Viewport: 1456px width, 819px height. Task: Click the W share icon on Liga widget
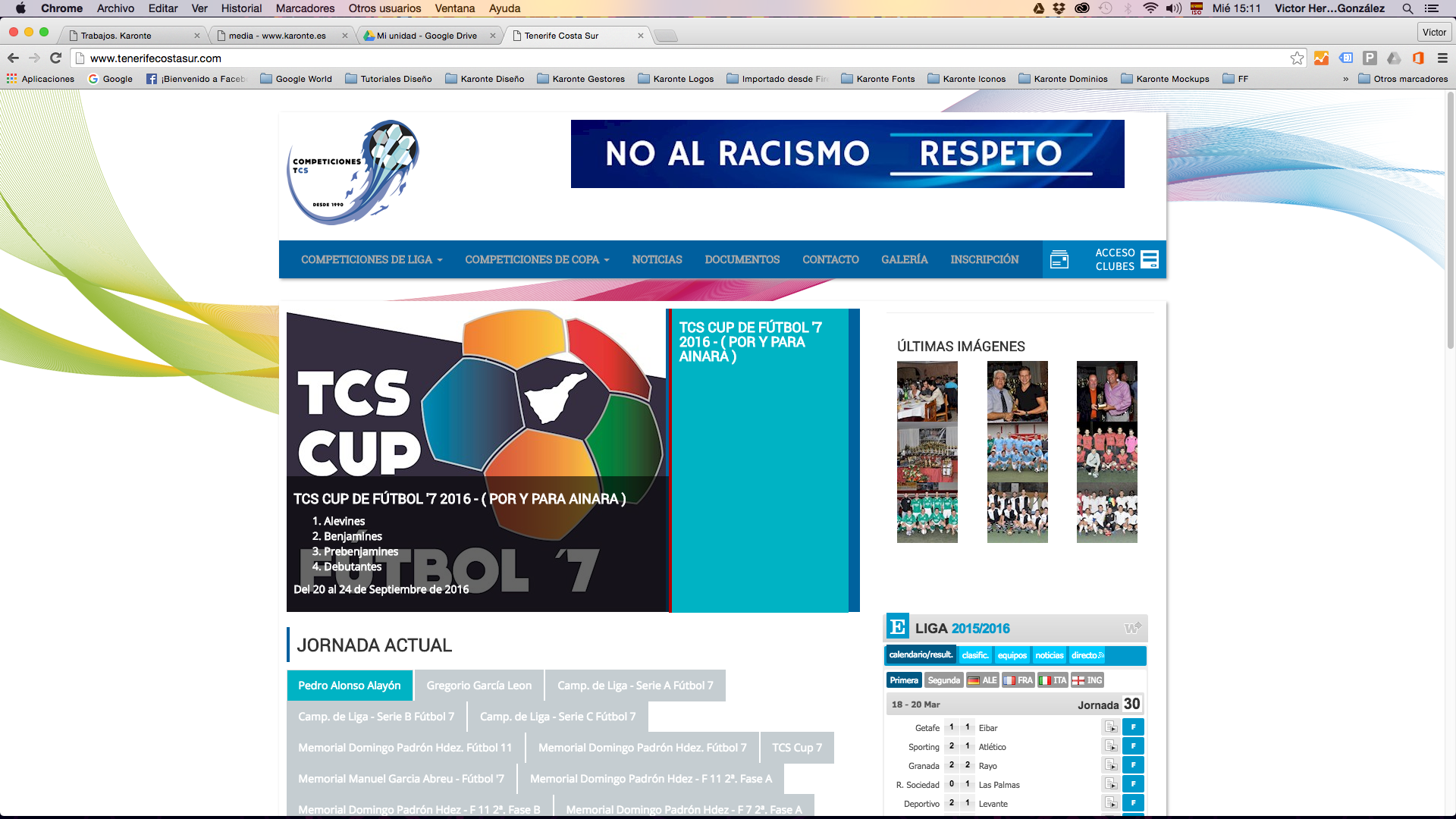click(x=1133, y=627)
